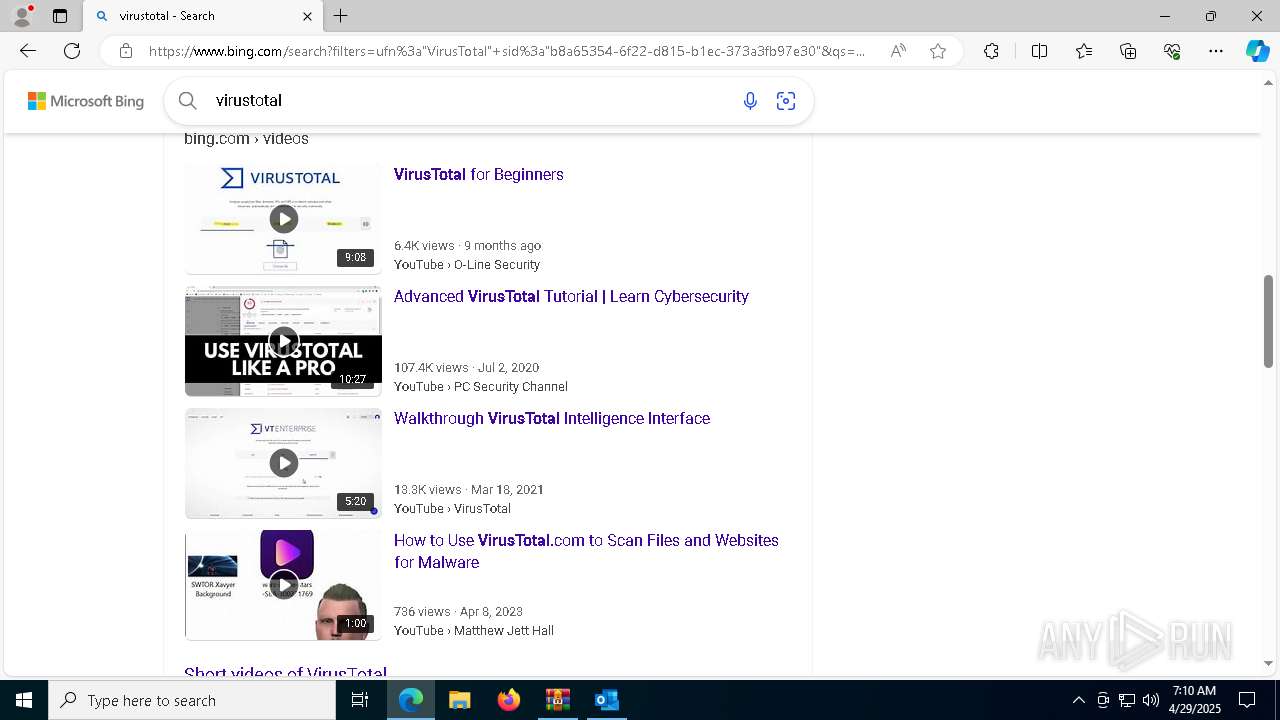Open a new tab with plus button
1280x720 pixels.
[341, 16]
